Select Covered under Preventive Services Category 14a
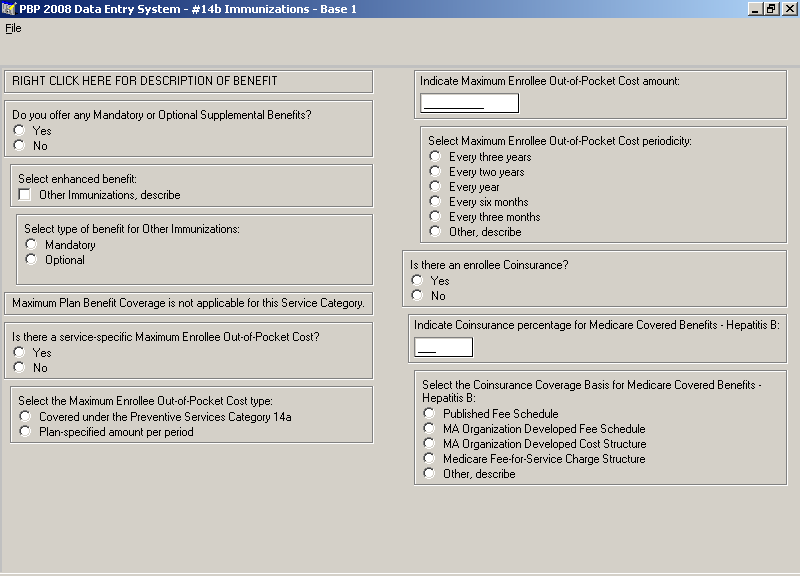 tap(25, 417)
